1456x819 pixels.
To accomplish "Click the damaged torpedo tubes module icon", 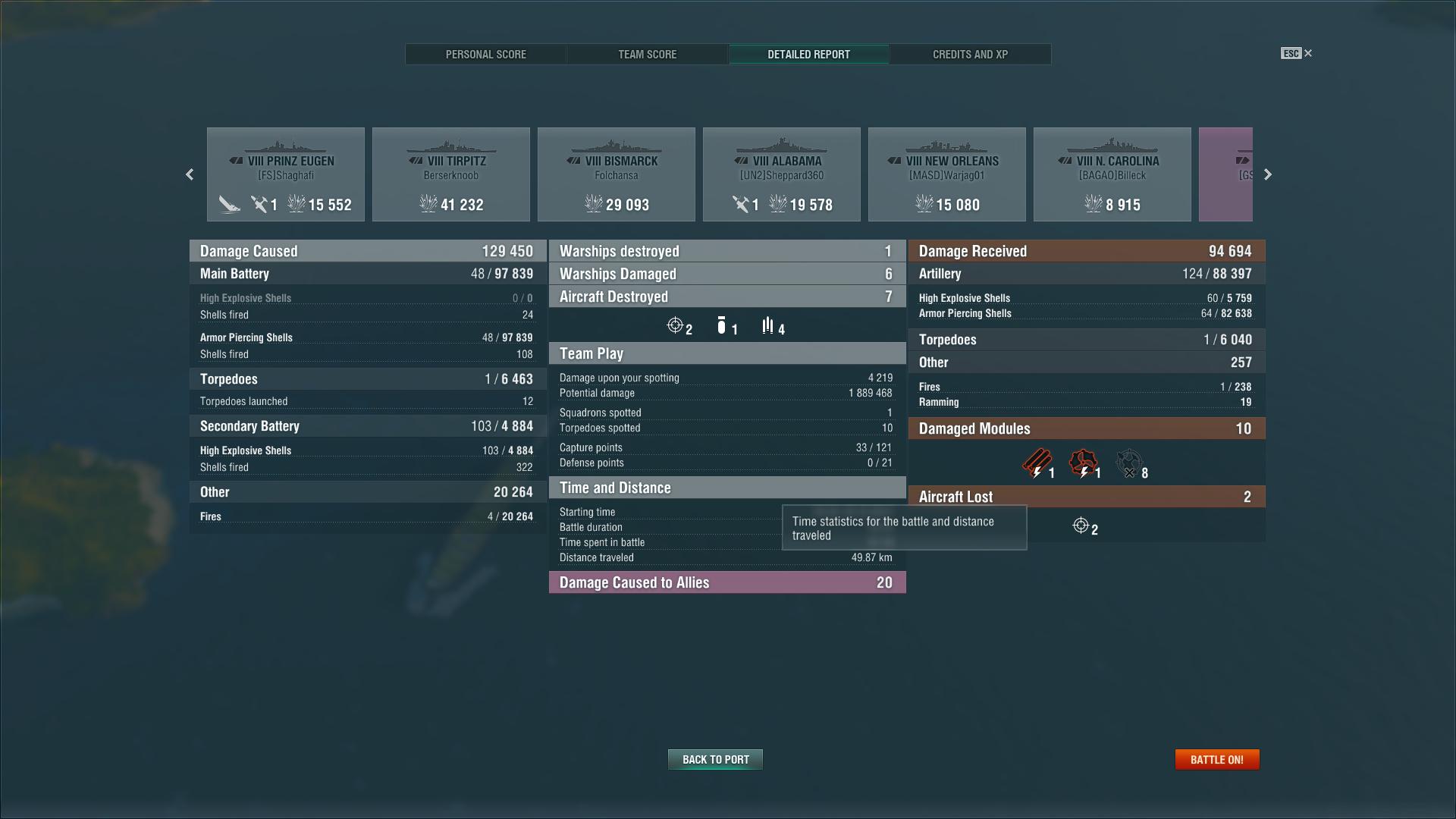I will click(x=1037, y=463).
